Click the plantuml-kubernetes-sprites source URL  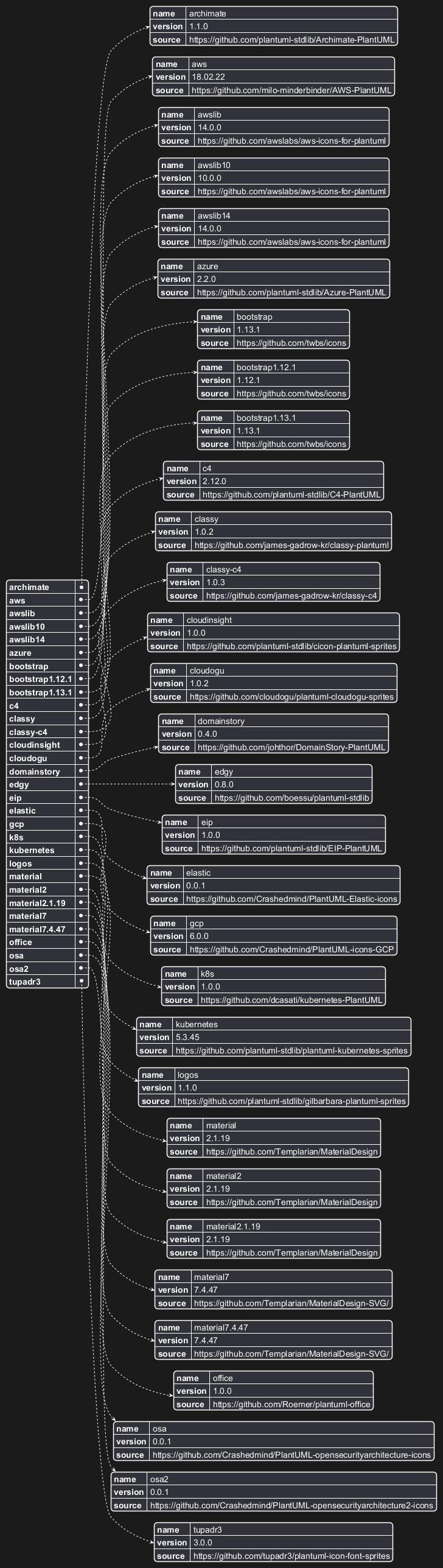pyautogui.click(x=291, y=1050)
